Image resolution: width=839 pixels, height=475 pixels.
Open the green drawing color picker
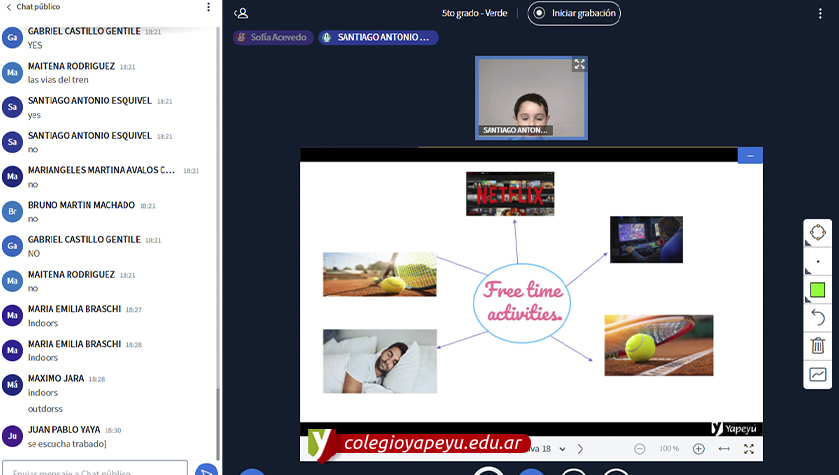tap(817, 290)
